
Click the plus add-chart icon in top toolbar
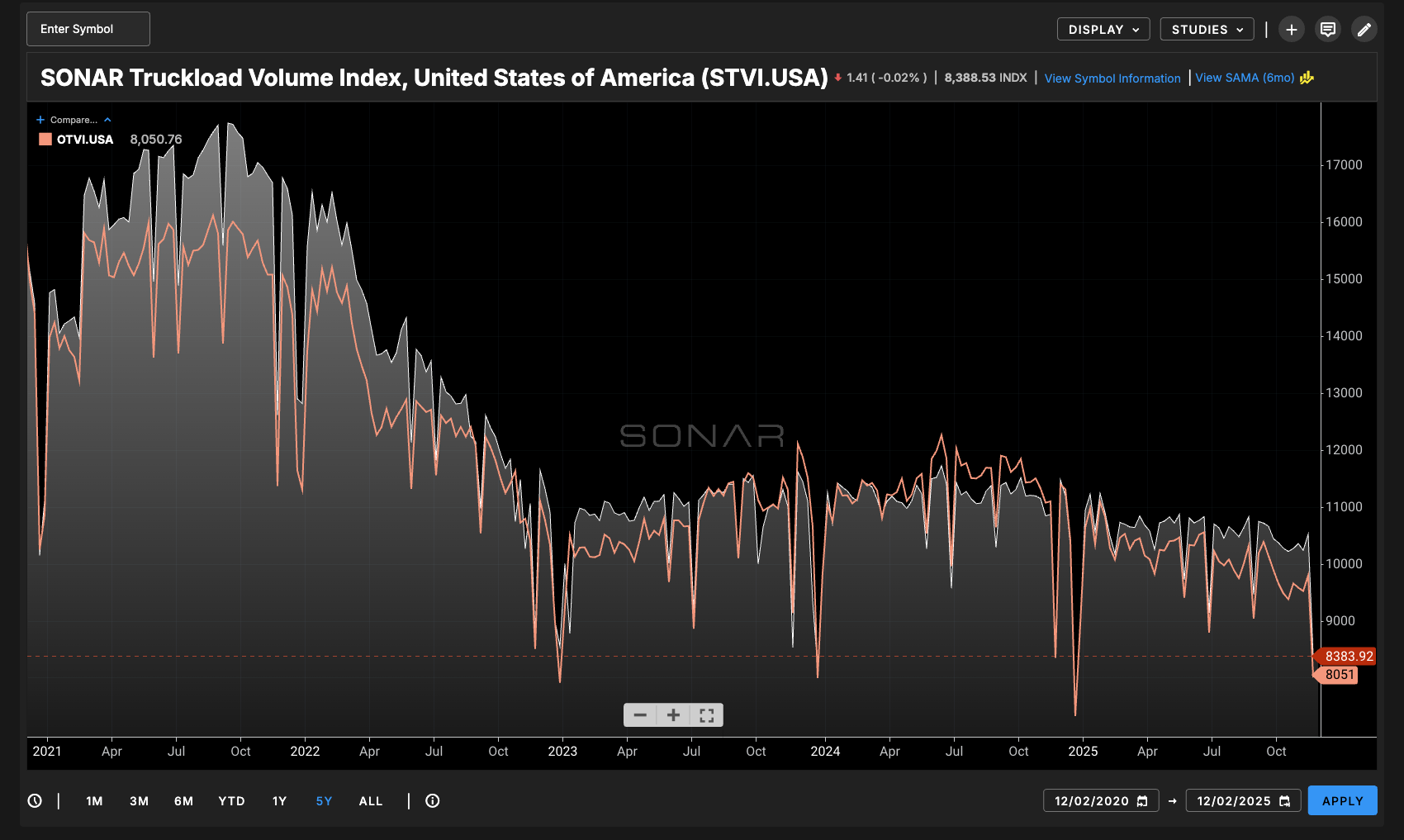point(1292,30)
